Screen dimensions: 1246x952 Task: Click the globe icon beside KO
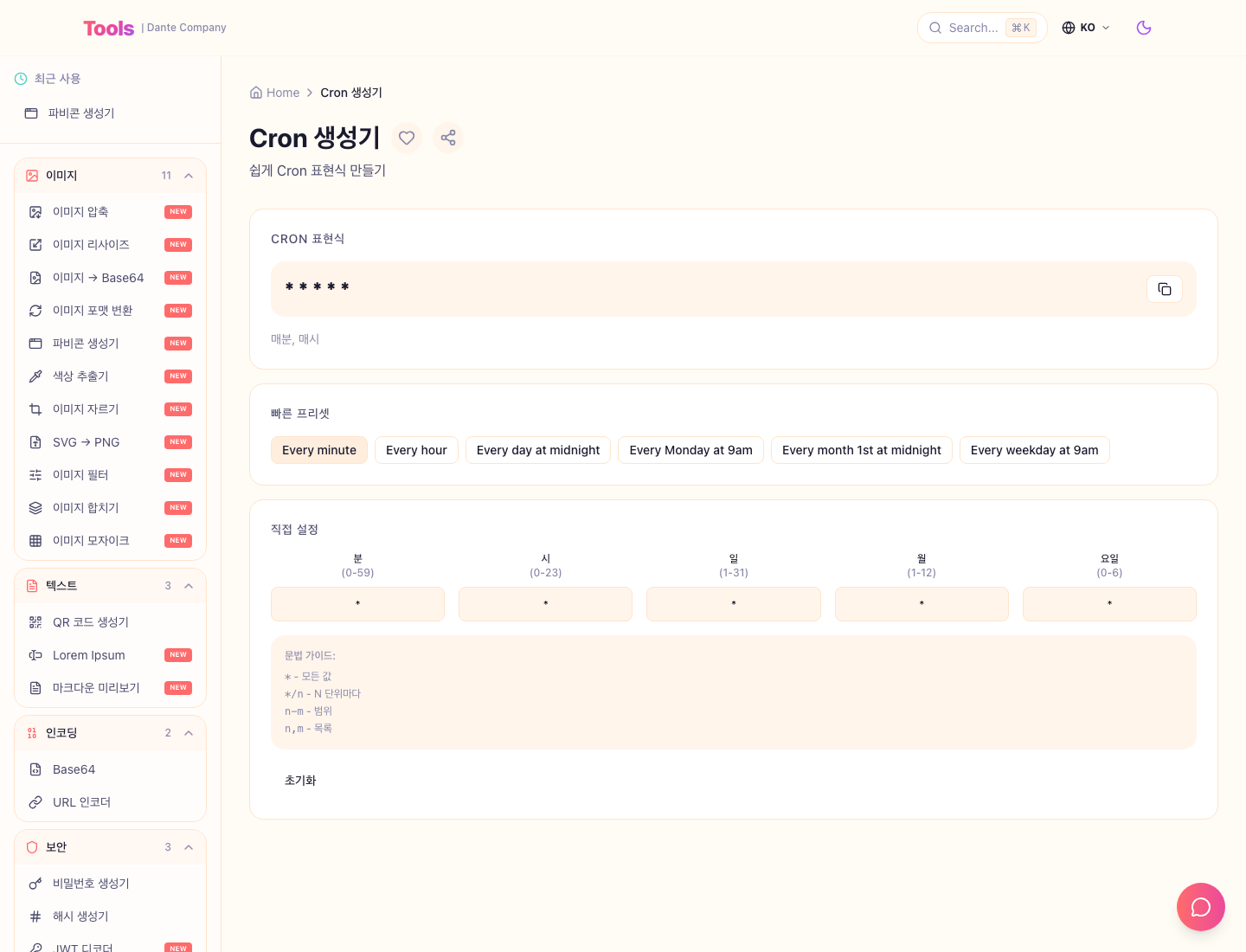click(1069, 28)
